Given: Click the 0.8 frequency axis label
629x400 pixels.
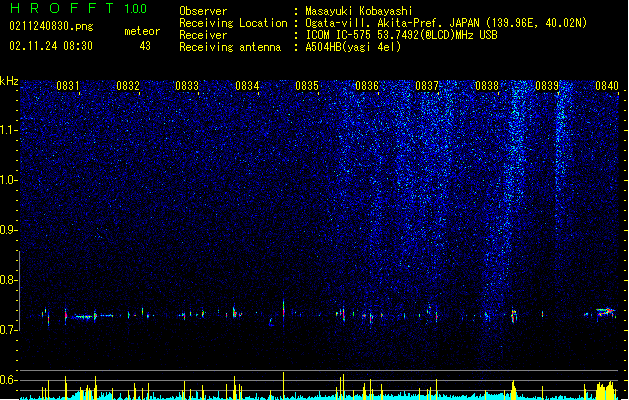Looking at the screenshot, I should pyautogui.click(x=8, y=280).
